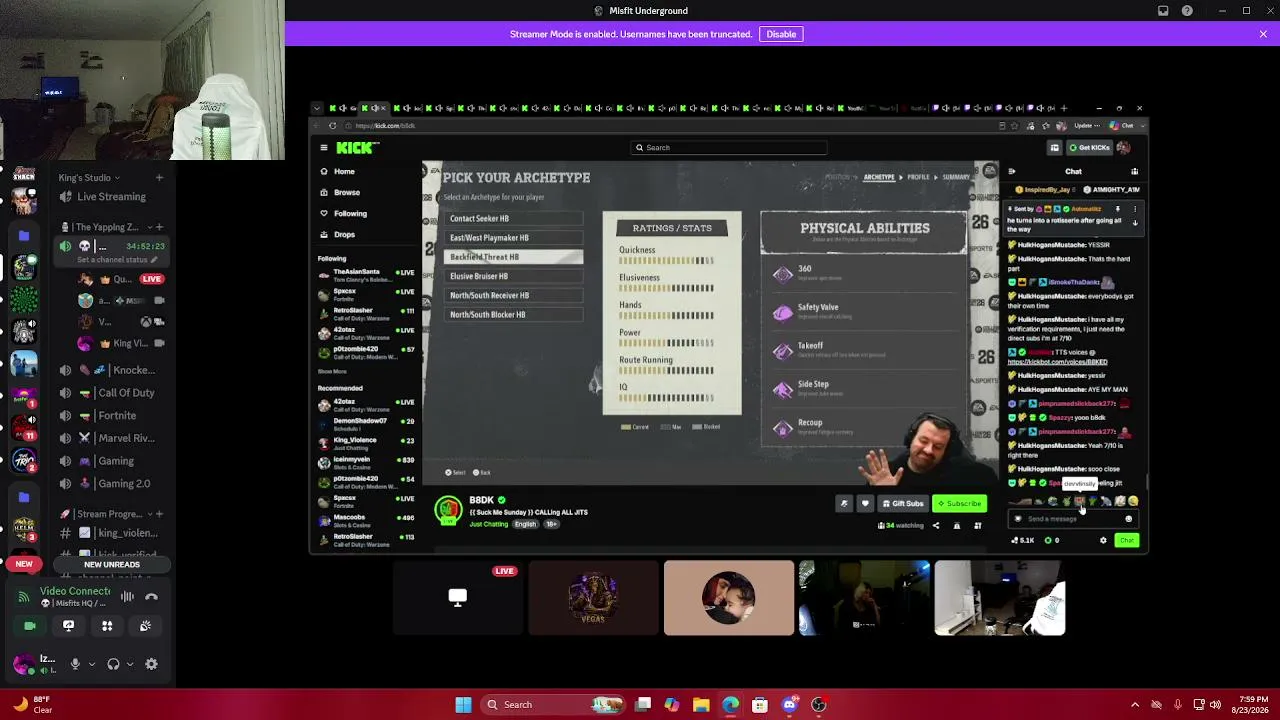This screenshot has width=1280, height=720.
Task: Open the Kick profile avatar menu
Action: (1123, 148)
